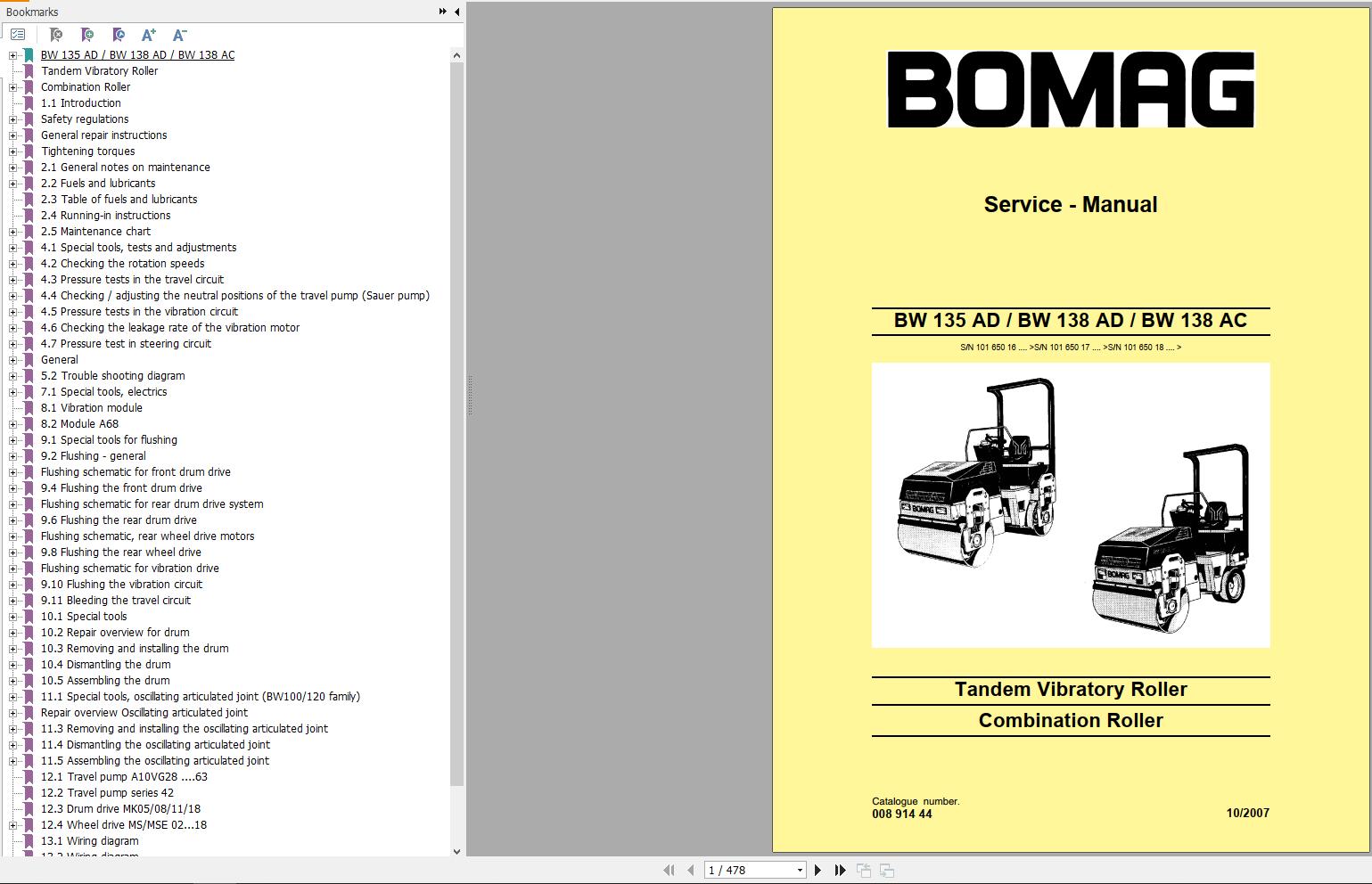Open 12.1 Travel pump A10VG28 bookmark
Screen dimensions: 1372x884
[x=124, y=777]
